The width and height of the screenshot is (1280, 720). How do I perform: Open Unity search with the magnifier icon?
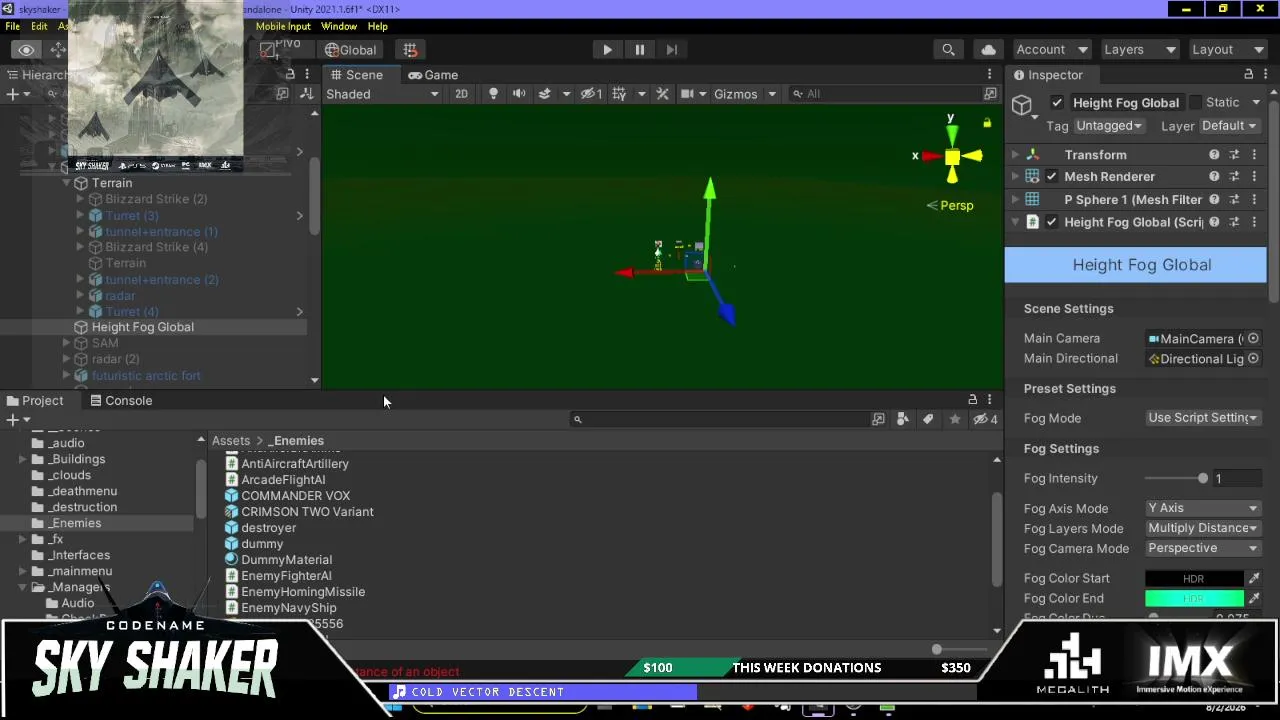point(948,50)
